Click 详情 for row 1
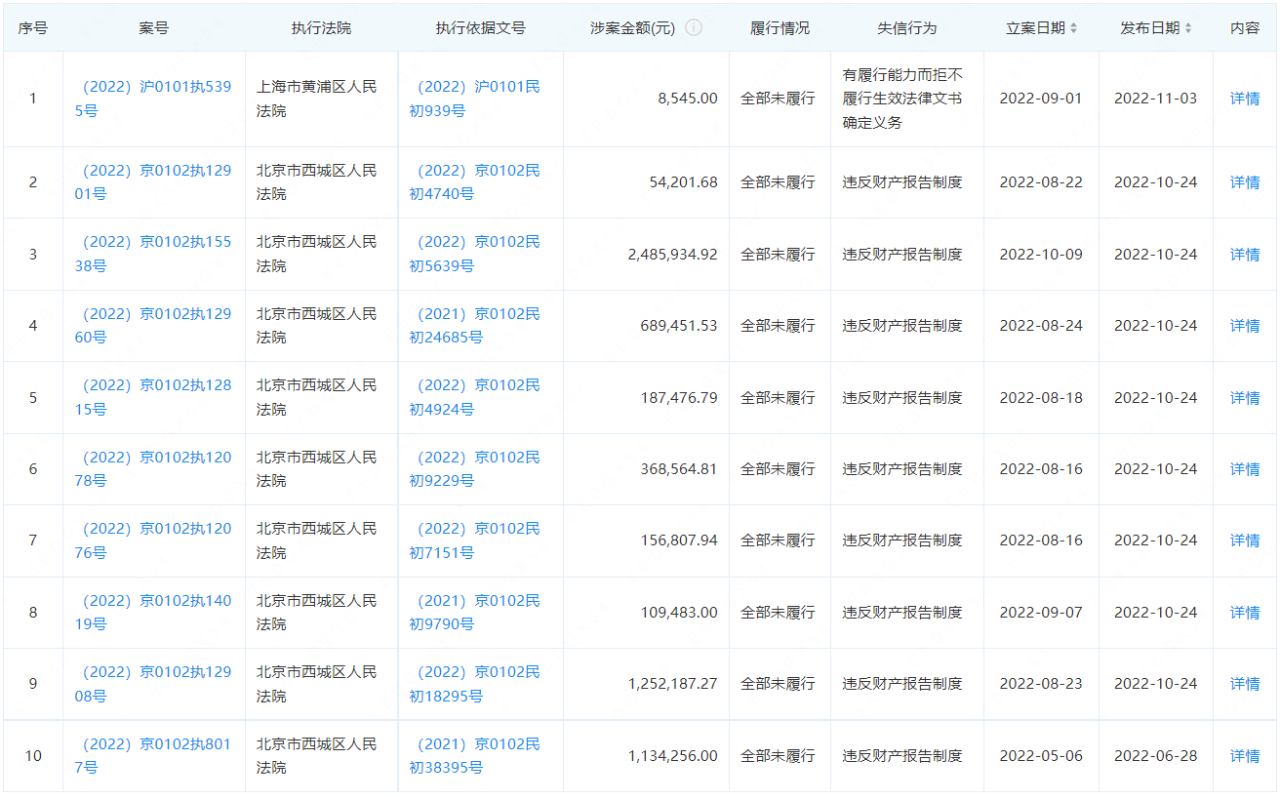 [1245, 99]
